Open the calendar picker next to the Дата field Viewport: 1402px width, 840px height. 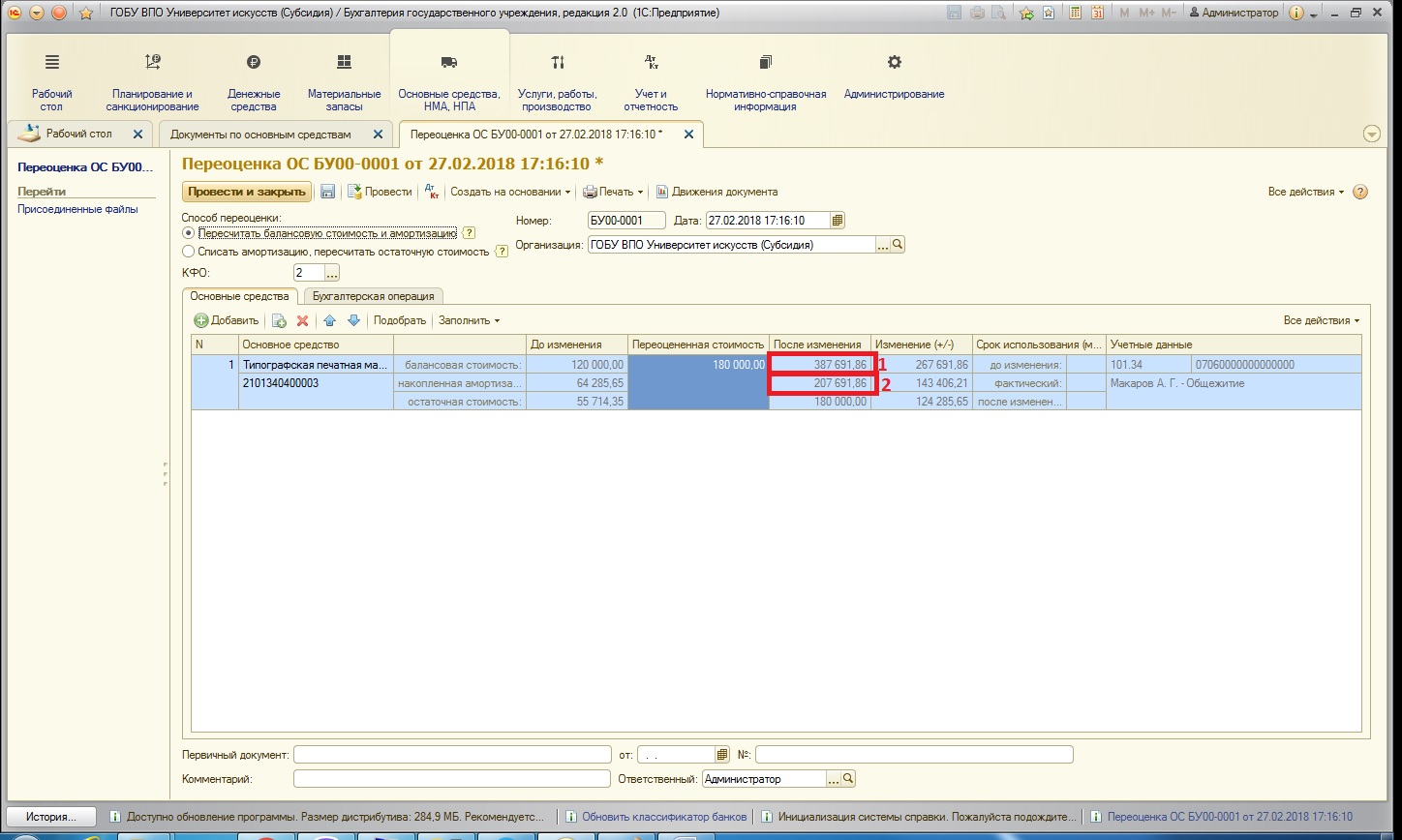[838, 220]
